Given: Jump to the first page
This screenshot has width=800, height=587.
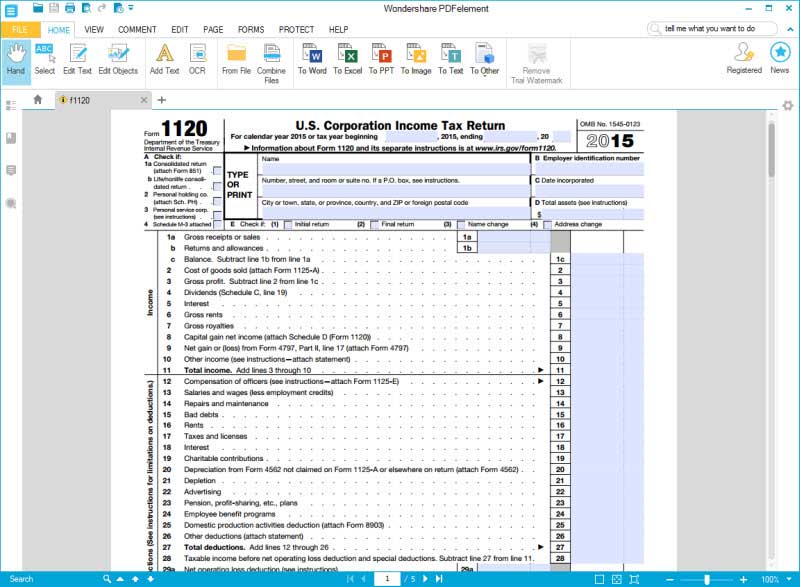Looking at the screenshot, I should point(350,579).
